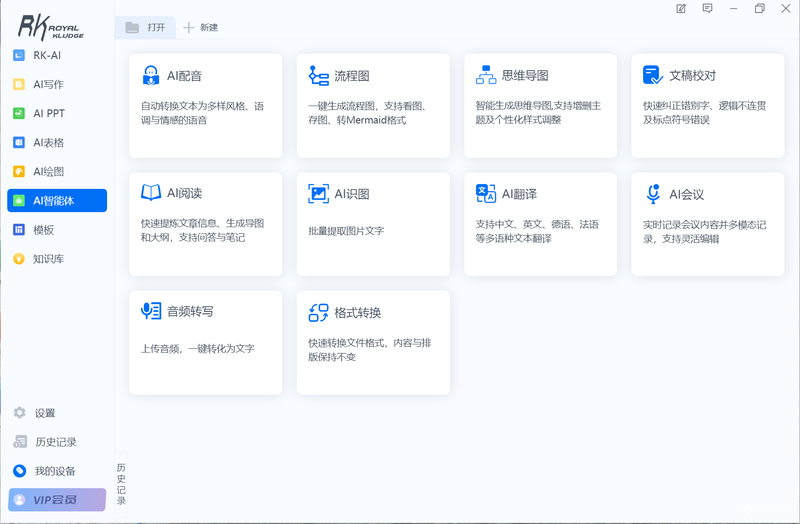Image resolution: width=800 pixels, height=524 pixels.
Task: Click the AI翻译 card description text
Action: click(x=537, y=231)
